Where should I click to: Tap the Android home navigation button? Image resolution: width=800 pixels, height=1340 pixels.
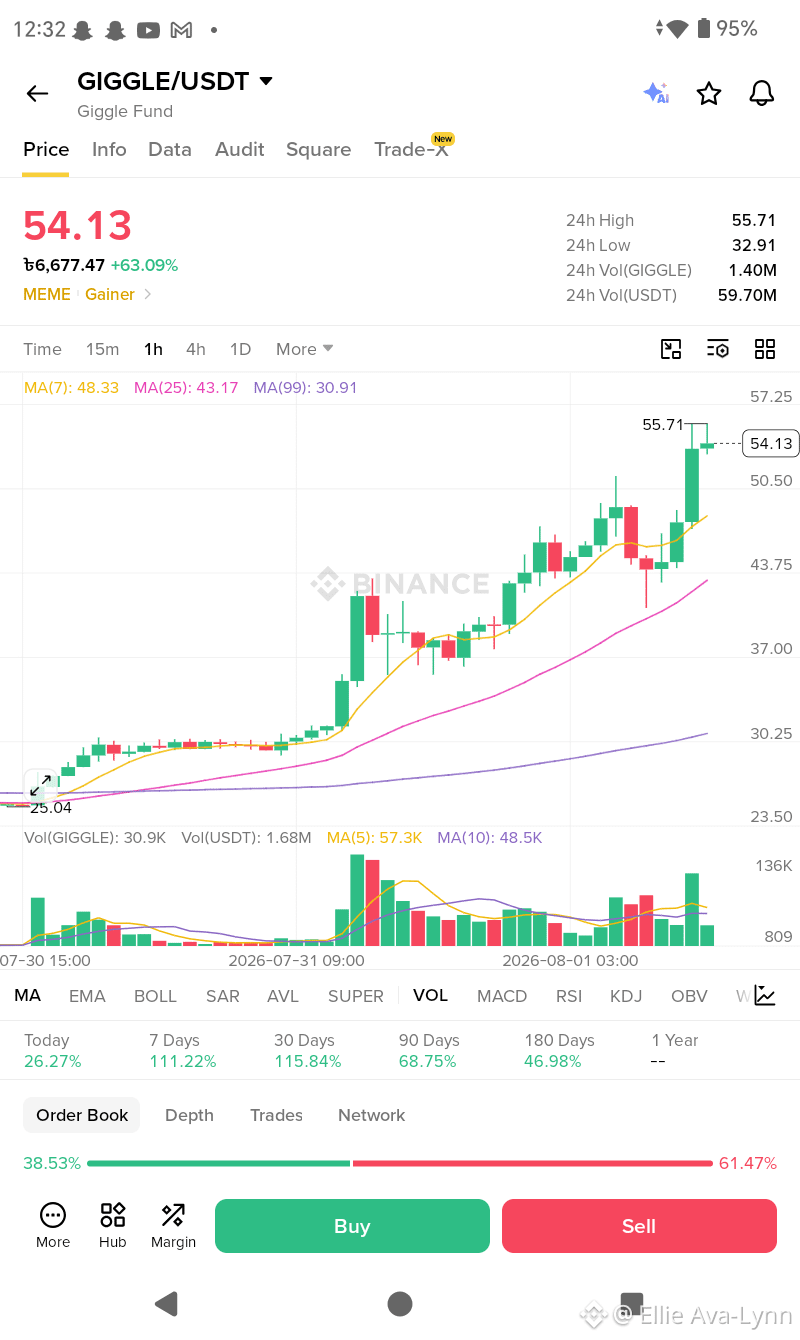coord(400,1303)
